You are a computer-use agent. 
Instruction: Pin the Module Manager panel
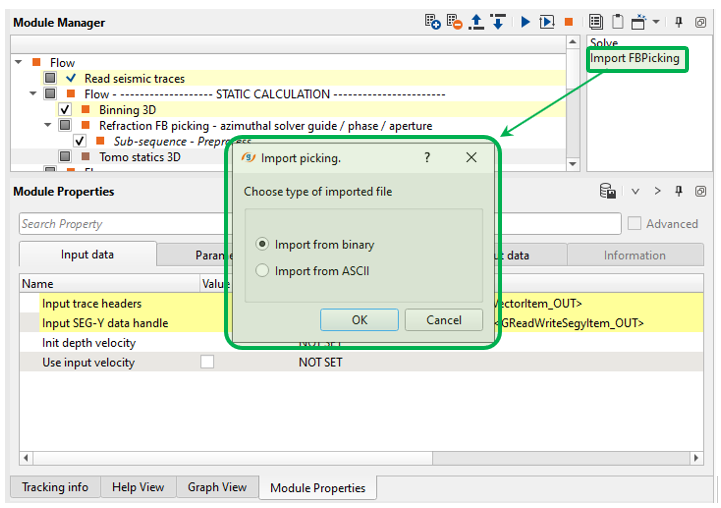(x=680, y=22)
